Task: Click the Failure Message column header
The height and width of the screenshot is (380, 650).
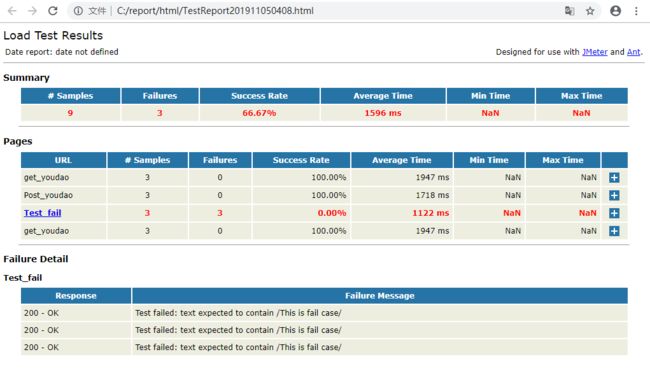Action: pyautogui.click(x=380, y=296)
